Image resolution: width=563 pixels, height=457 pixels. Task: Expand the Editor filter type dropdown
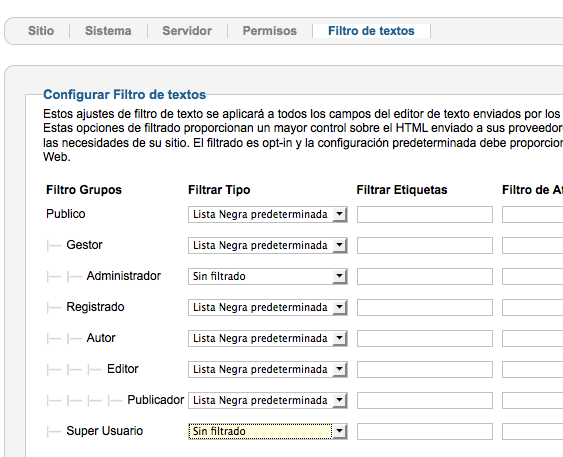pos(267,369)
